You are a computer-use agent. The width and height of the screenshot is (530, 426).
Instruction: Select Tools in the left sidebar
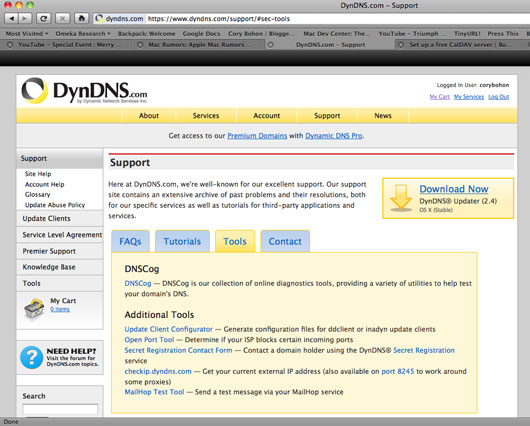click(x=59, y=283)
